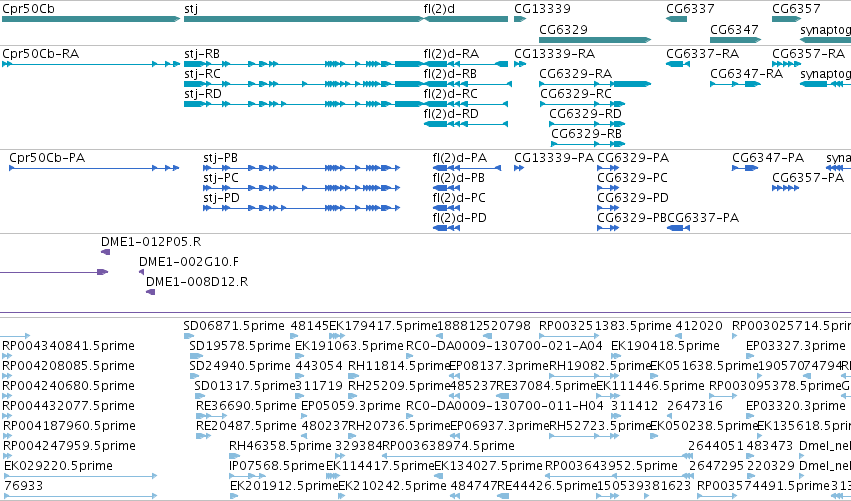Click the CG6329-RB transcript label
Image resolution: width=851 pixels, height=501 pixels.
click(x=586, y=134)
